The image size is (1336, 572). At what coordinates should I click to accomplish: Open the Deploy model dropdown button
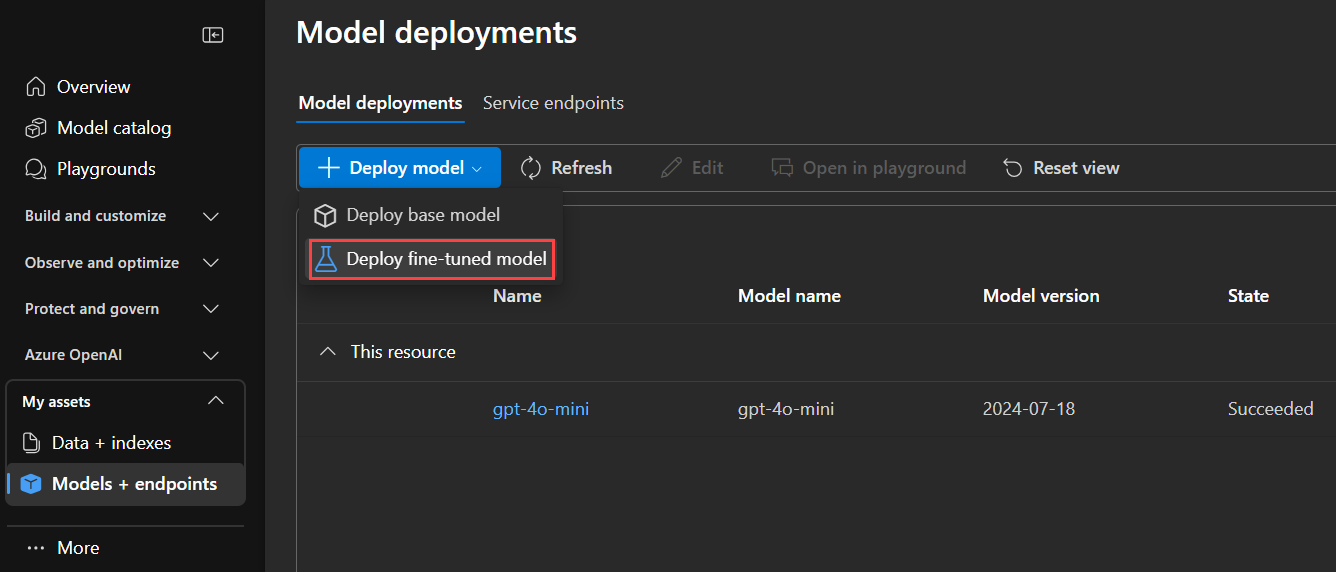pyautogui.click(x=400, y=168)
